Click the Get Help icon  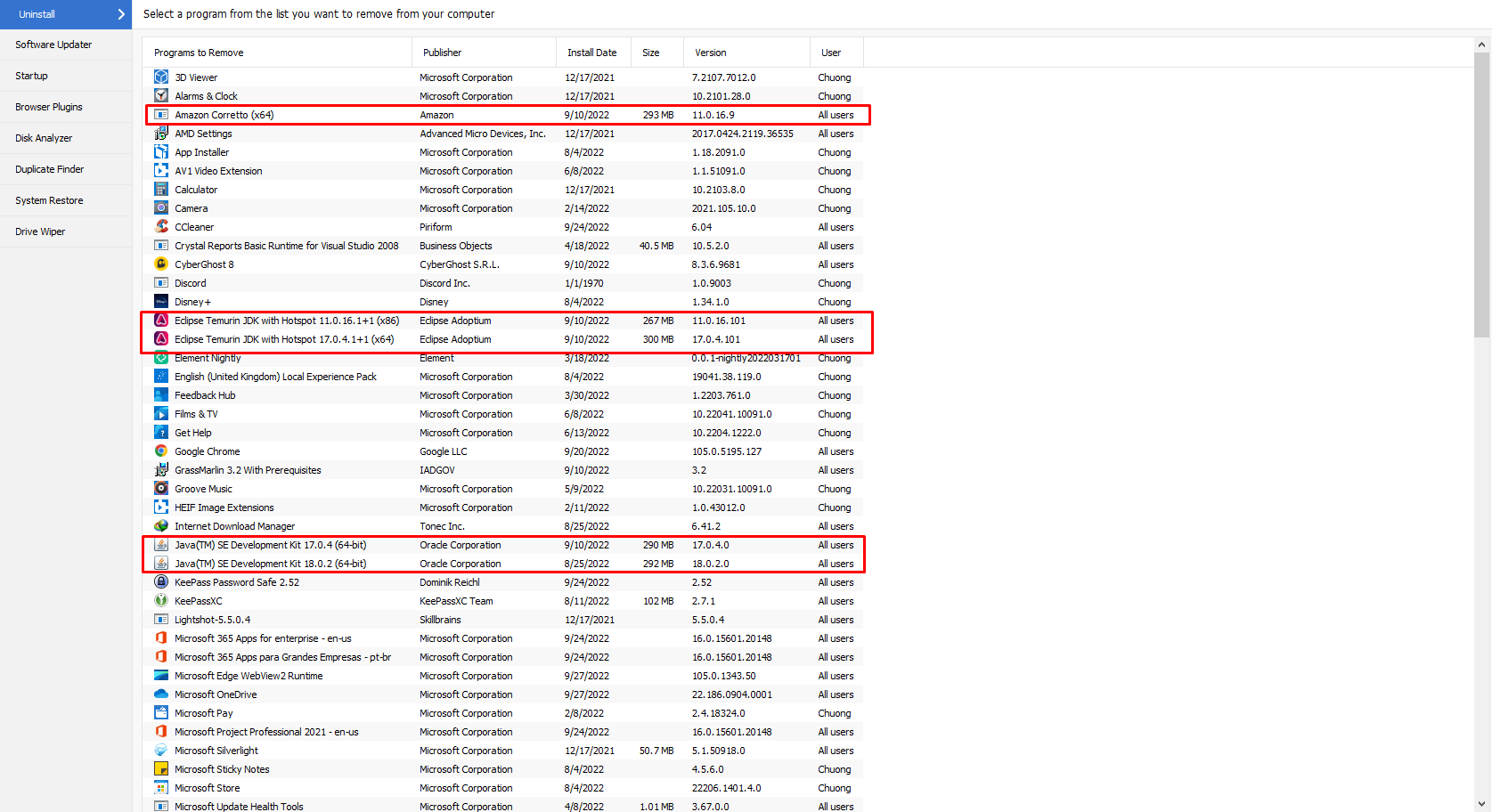(x=161, y=433)
